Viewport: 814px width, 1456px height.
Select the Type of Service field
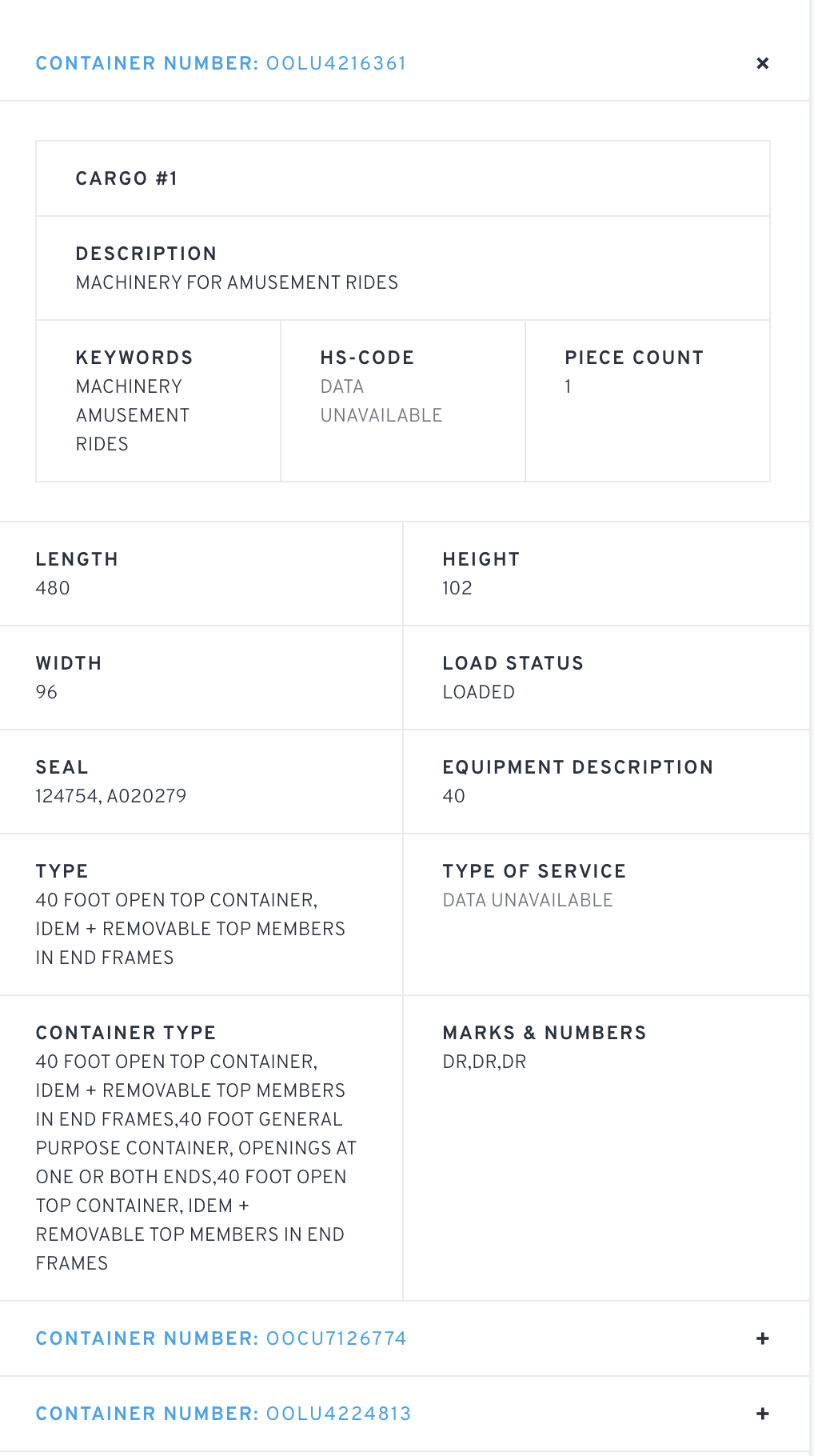tap(606, 914)
